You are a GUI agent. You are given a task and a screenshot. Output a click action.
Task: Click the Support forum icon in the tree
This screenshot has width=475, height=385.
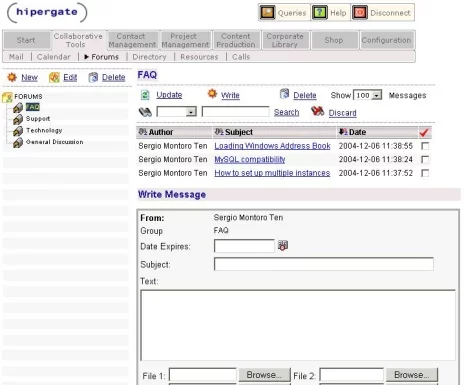18,119
